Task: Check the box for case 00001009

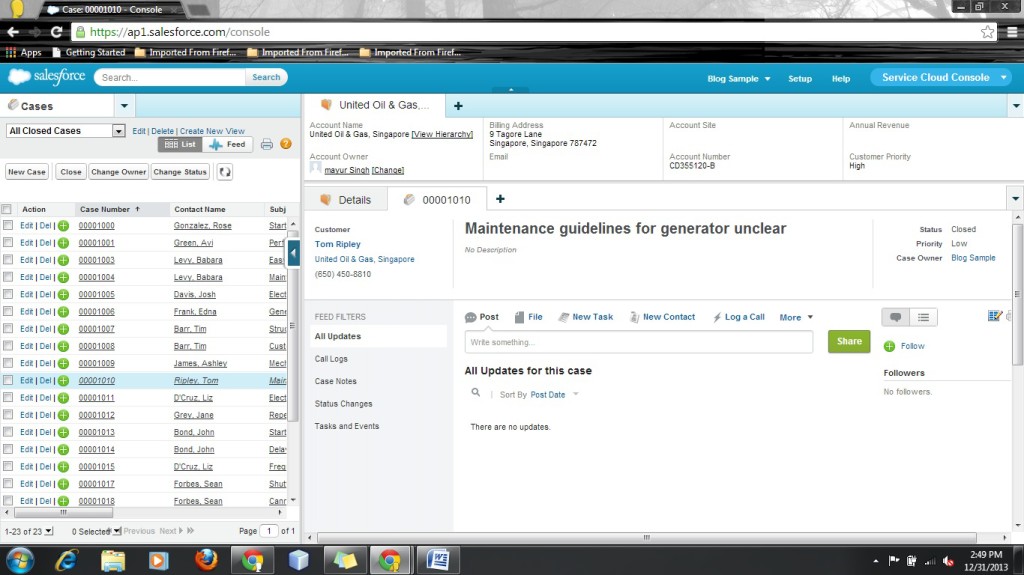Action: [x=8, y=363]
